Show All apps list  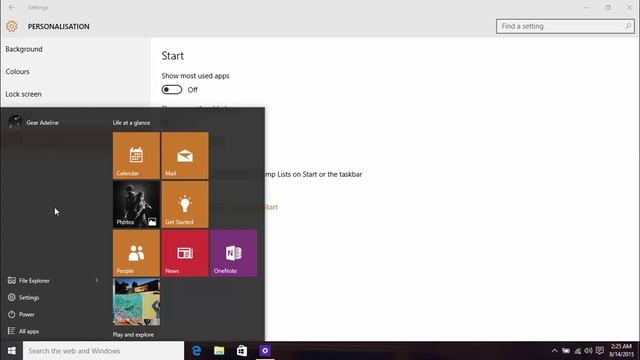pos(23,331)
